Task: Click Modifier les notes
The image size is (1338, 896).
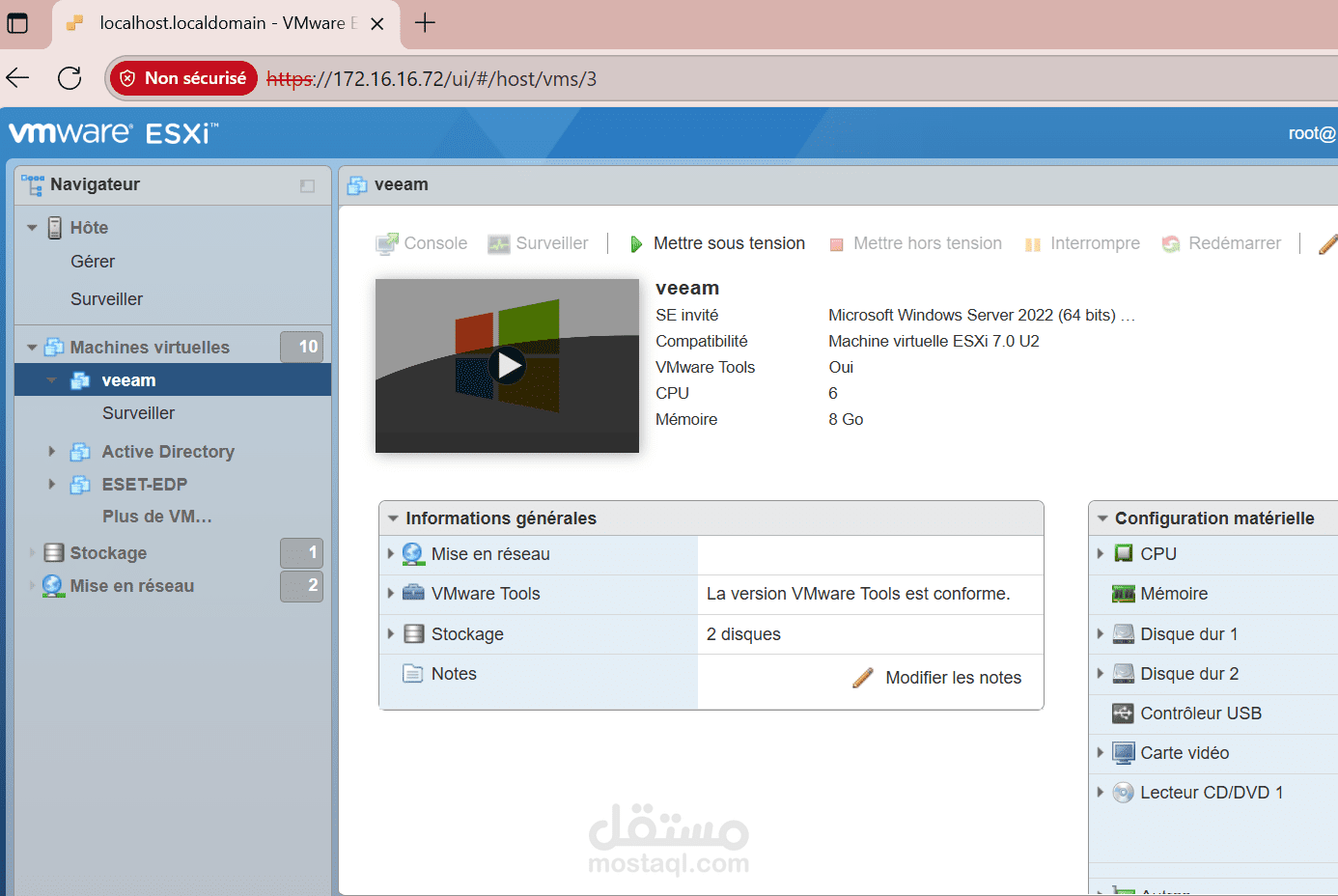Action: point(937,678)
